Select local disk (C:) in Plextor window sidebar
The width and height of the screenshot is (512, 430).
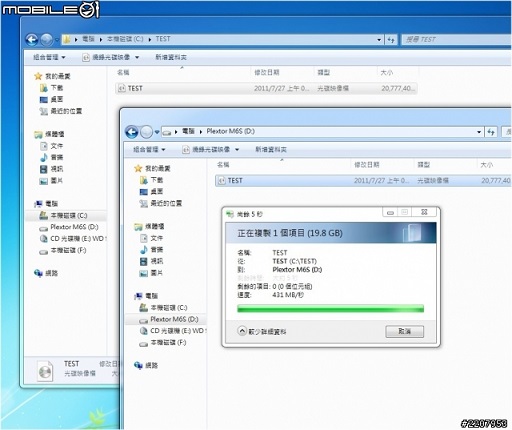click(164, 307)
